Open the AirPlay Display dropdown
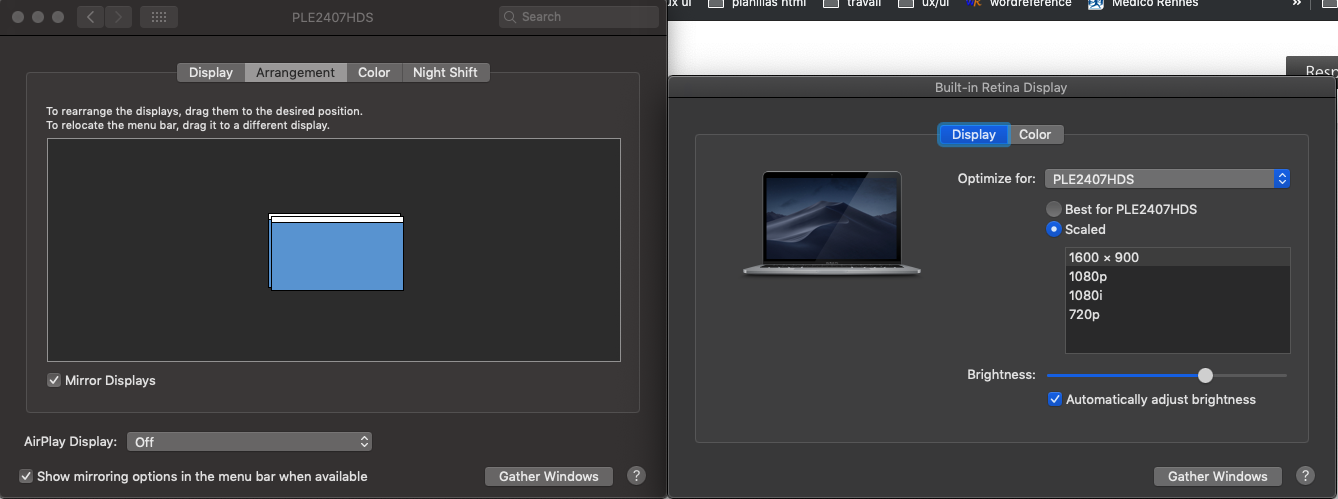This screenshot has width=1338, height=499. (x=249, y=441)
